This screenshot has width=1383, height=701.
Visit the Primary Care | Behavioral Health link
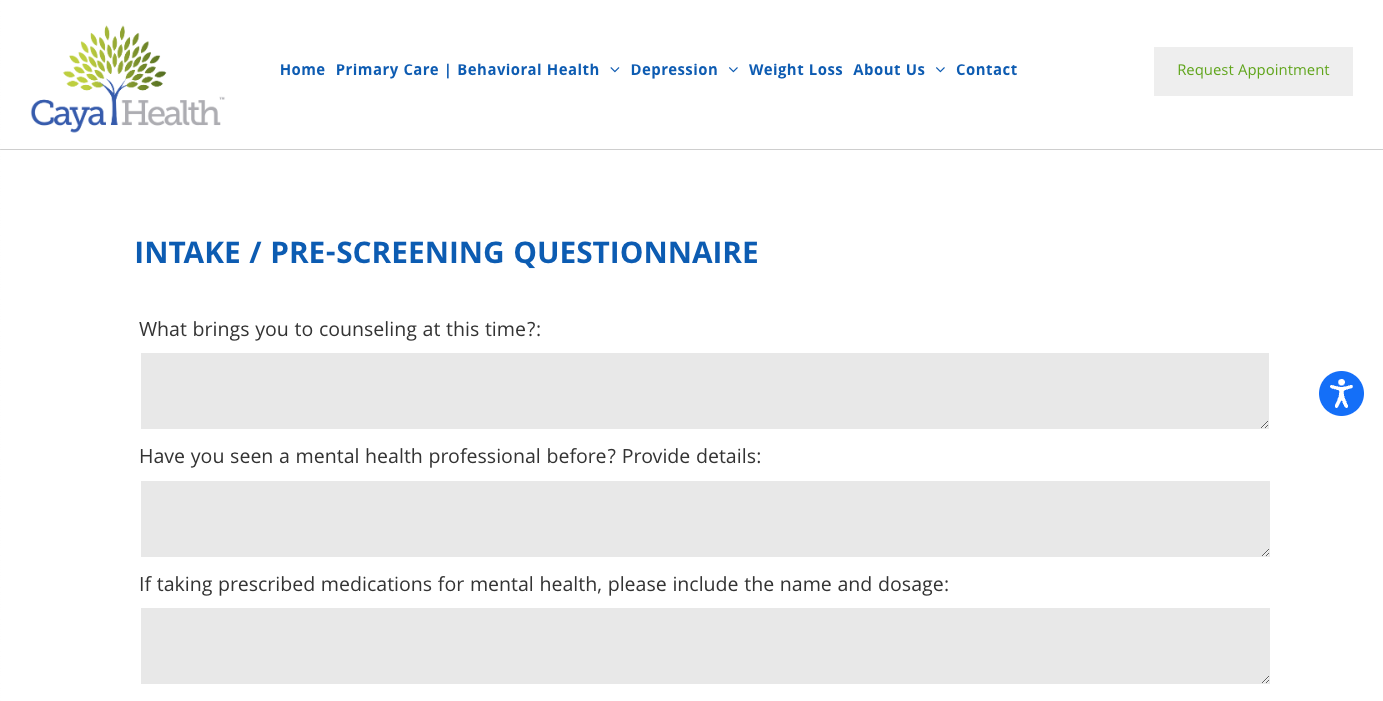click(467, 69)
